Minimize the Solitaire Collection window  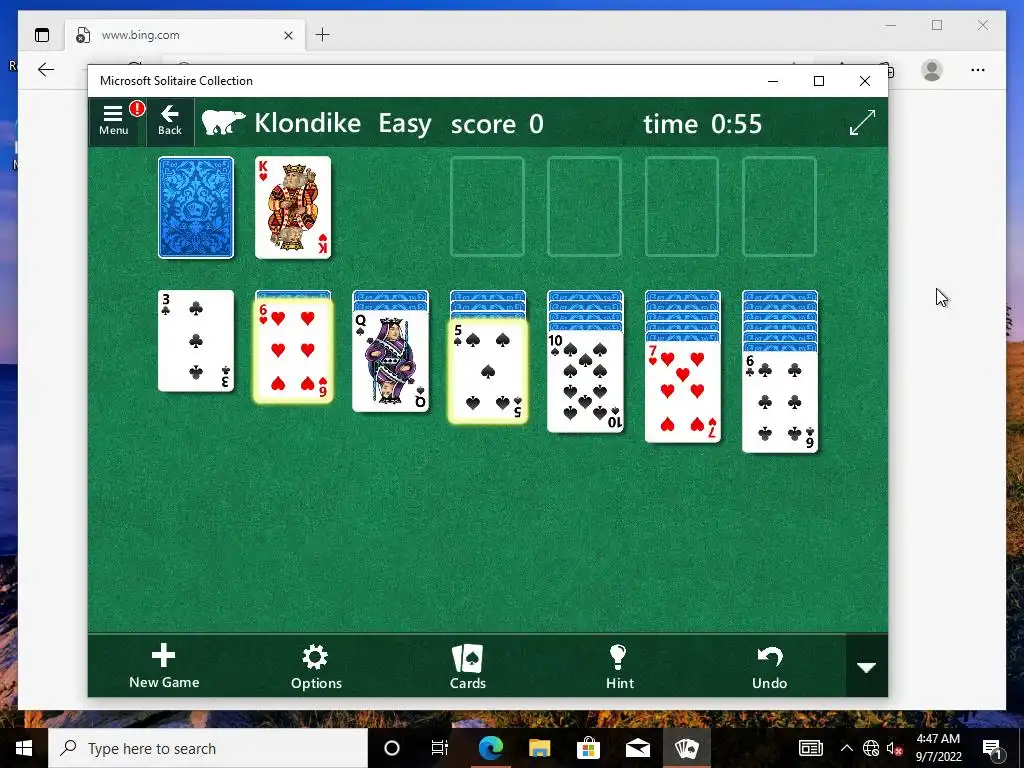coord(773,81)
